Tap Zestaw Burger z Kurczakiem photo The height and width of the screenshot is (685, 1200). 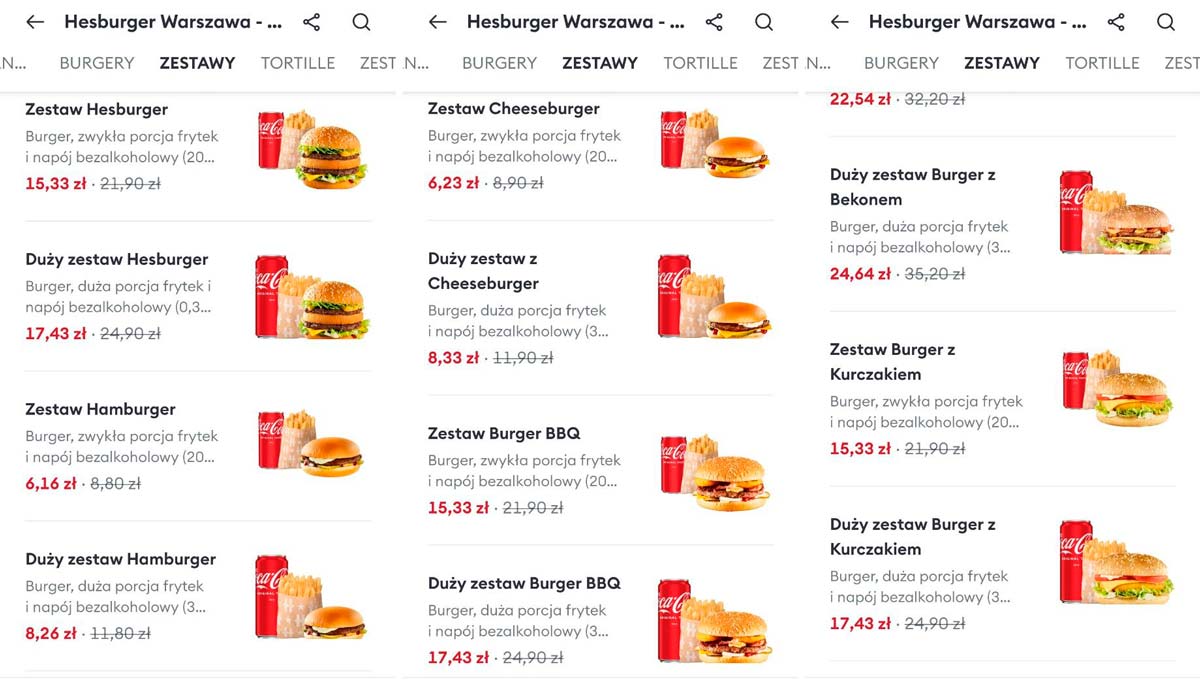1116,388
